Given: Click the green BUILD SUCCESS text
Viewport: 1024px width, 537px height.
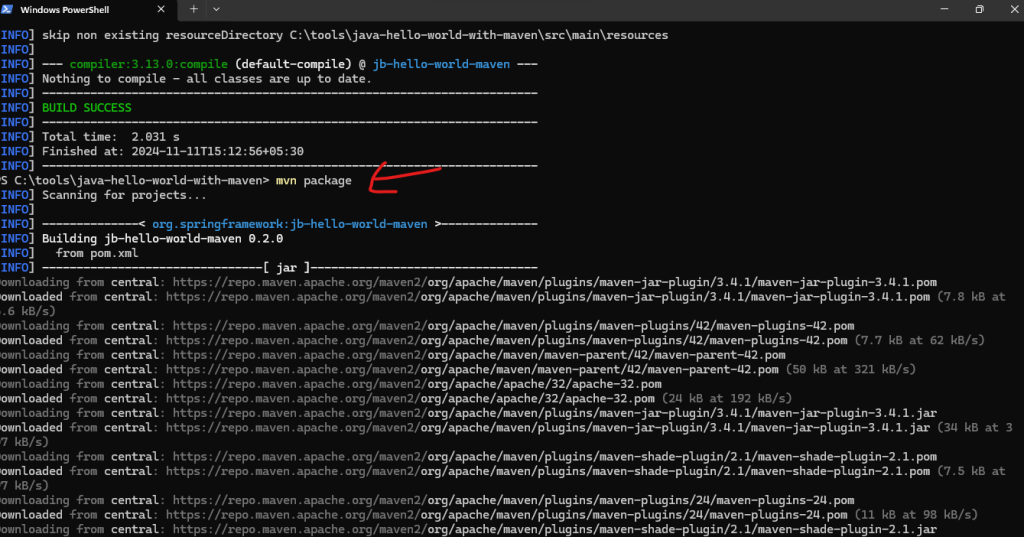Looking at the screenshot, I should click(x=86, y=108).
